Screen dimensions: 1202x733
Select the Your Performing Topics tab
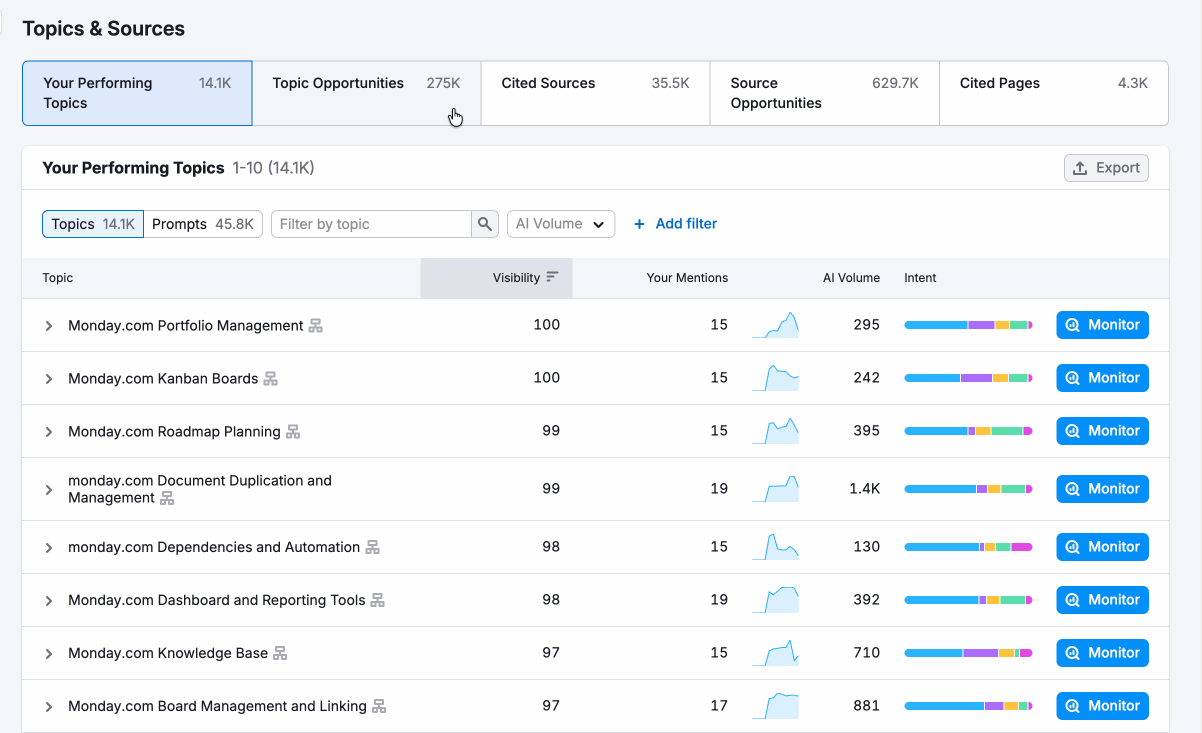(x=137, y=93)
